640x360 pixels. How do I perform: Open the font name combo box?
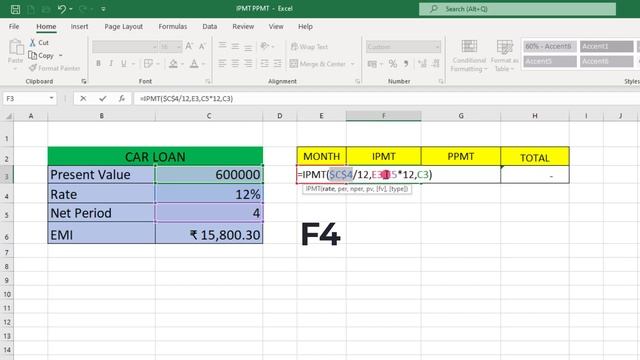[125, 47]
